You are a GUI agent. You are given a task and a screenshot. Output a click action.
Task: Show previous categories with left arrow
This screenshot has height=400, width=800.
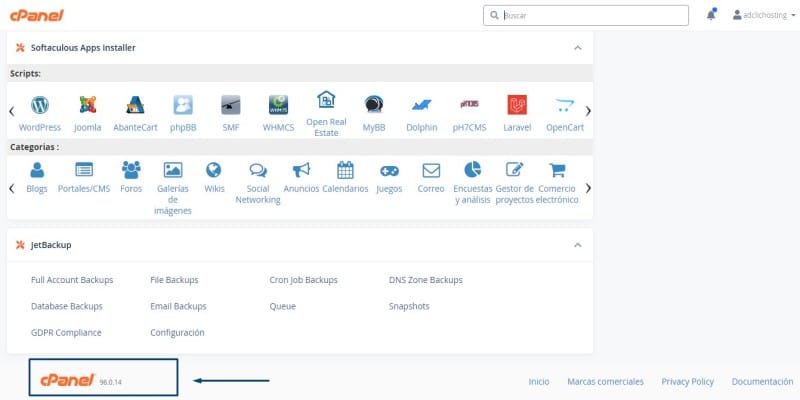(12, 188)
